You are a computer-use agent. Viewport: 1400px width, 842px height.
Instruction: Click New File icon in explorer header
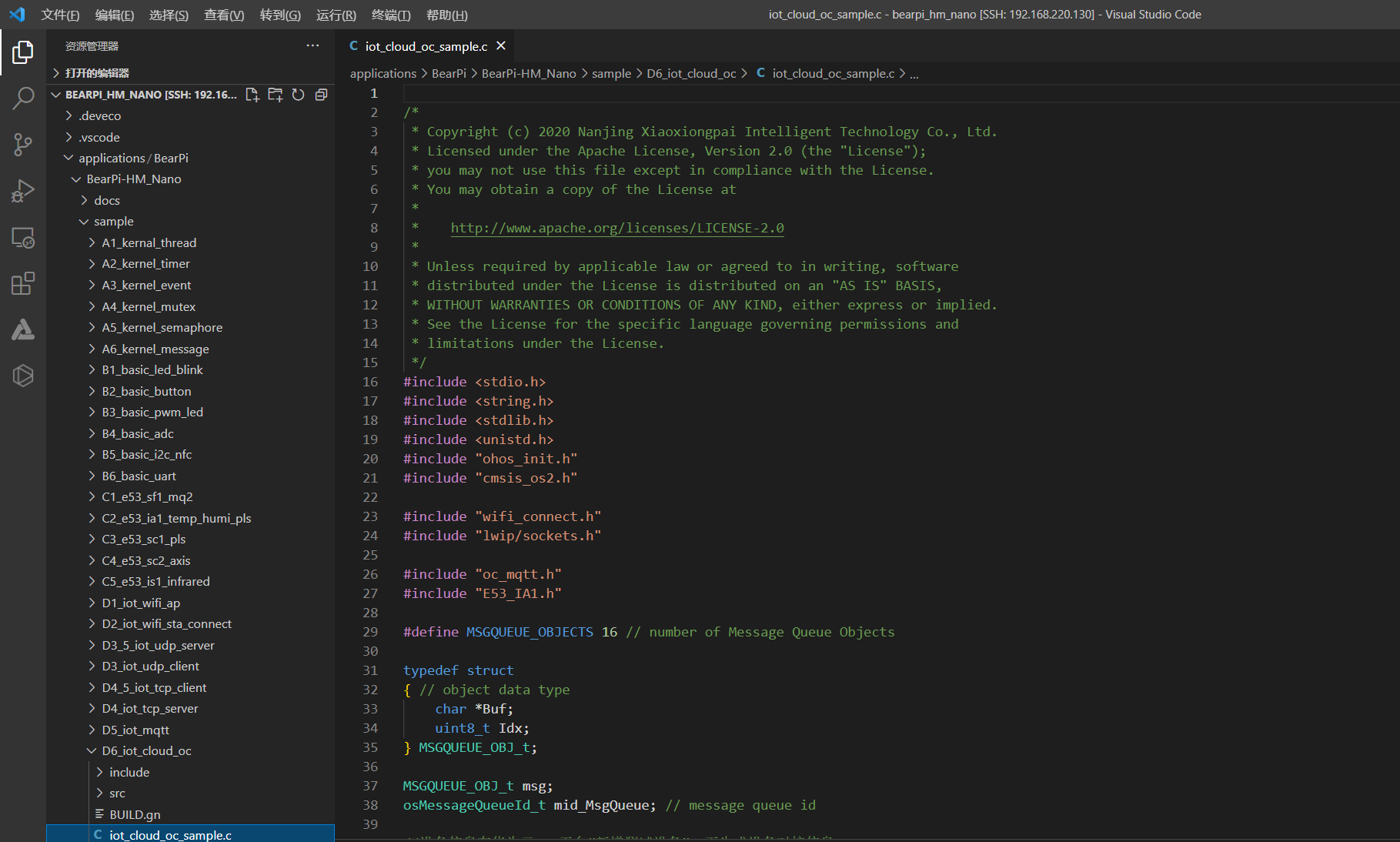(x=252, y=95)
